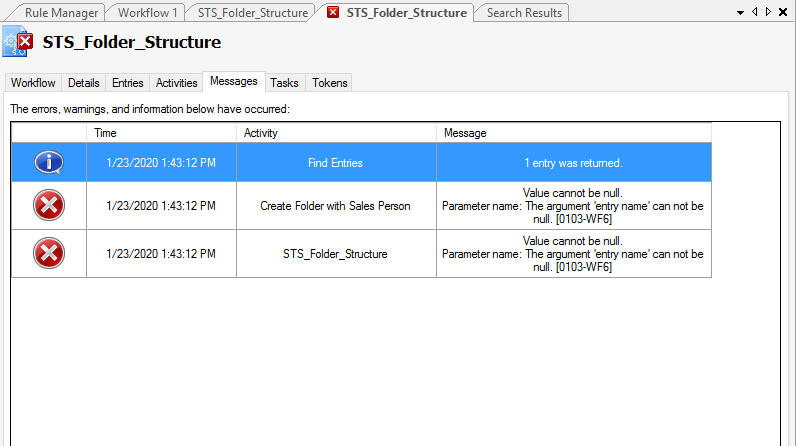This screenshot has width=796, height=446.
Task: Click the red X icon on the active document tab
Action: (x=333, y=13)
